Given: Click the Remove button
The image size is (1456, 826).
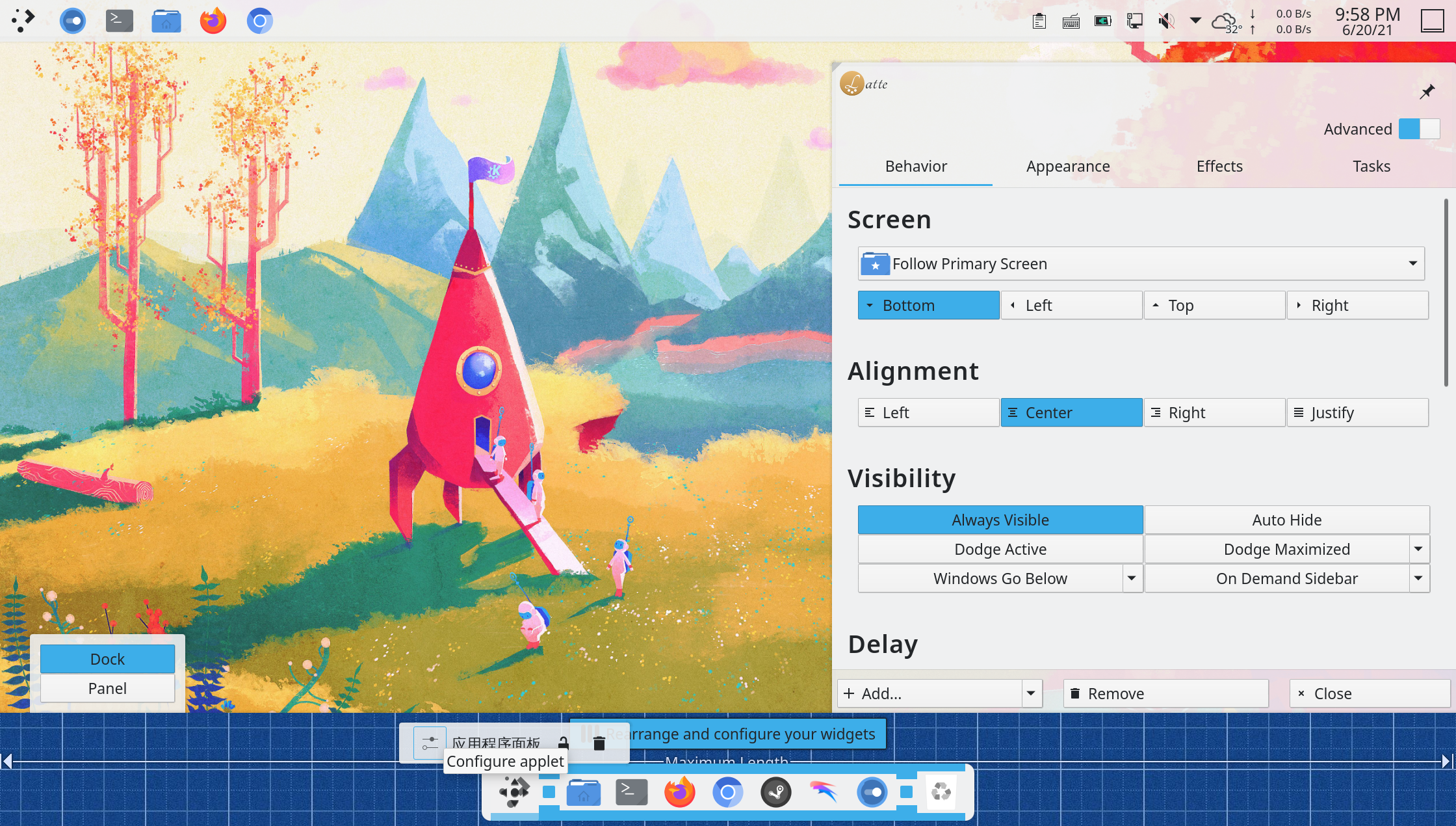Looking at the screenshot, I should coord(1165,693).
